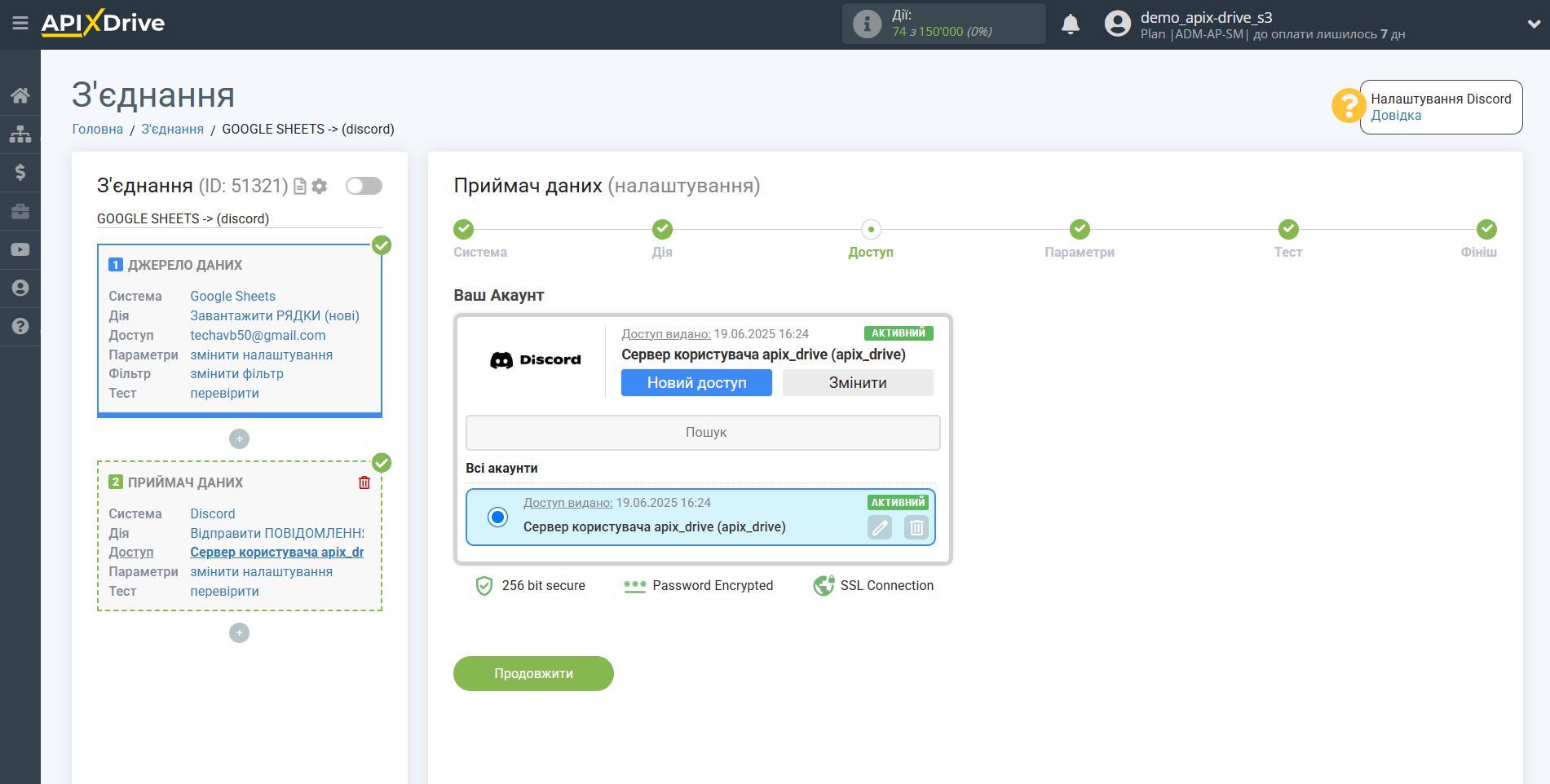
Task: Open Завантажити РЯДКИ (нові) action link
Action: (275, 316)
